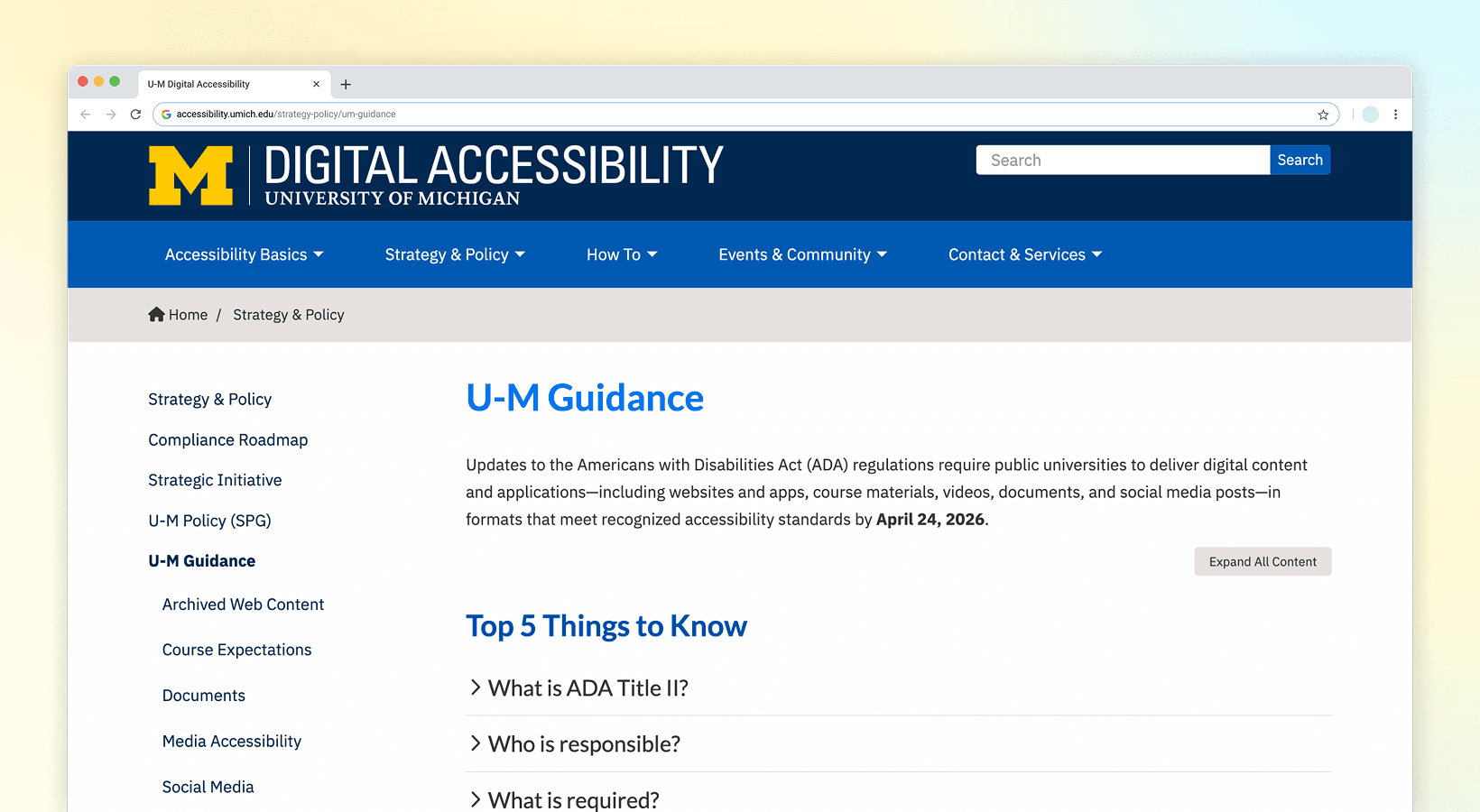Open Media Accessibility in the sidebar
1480x812 pixels.
point(231,741)
